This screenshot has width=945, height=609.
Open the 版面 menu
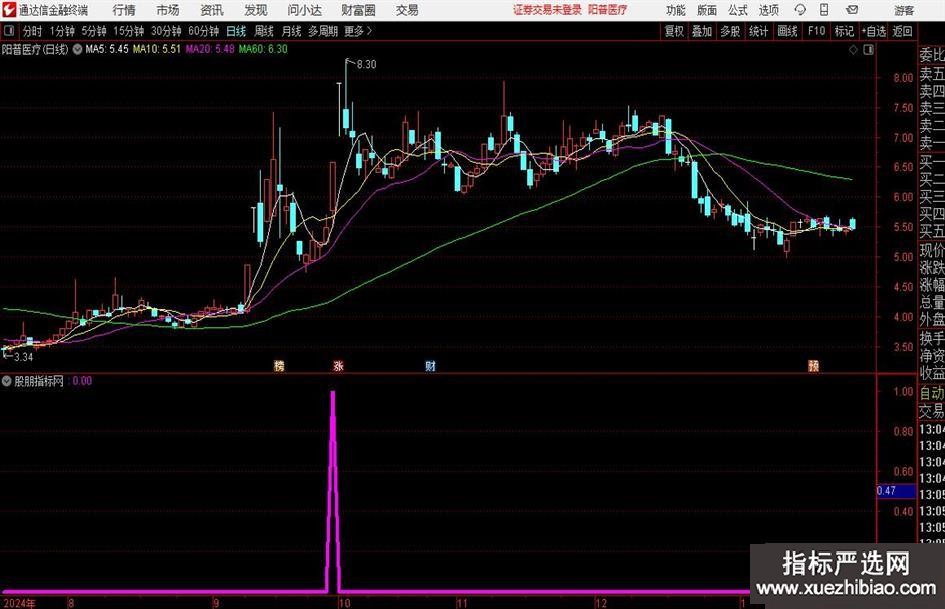click(x=707, y=10)
